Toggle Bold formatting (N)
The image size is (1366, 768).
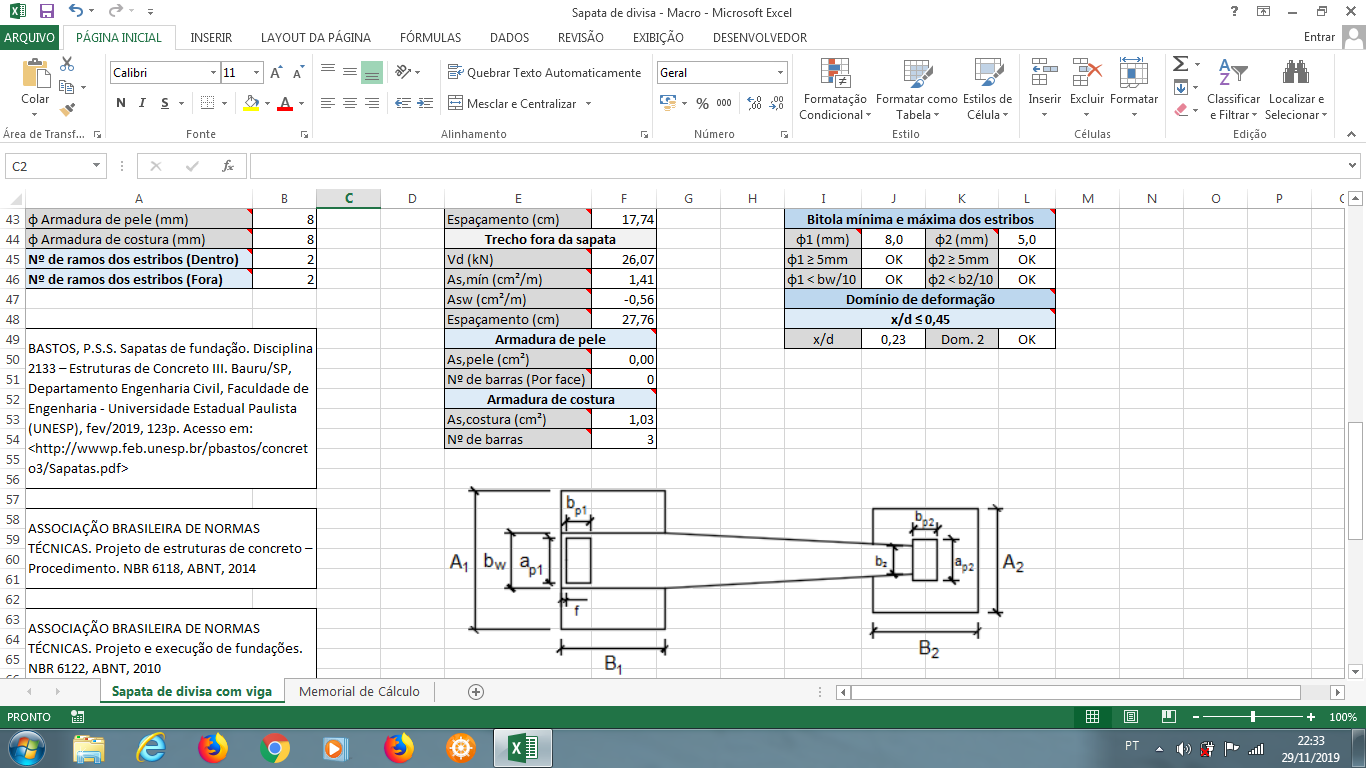(121, 103)
